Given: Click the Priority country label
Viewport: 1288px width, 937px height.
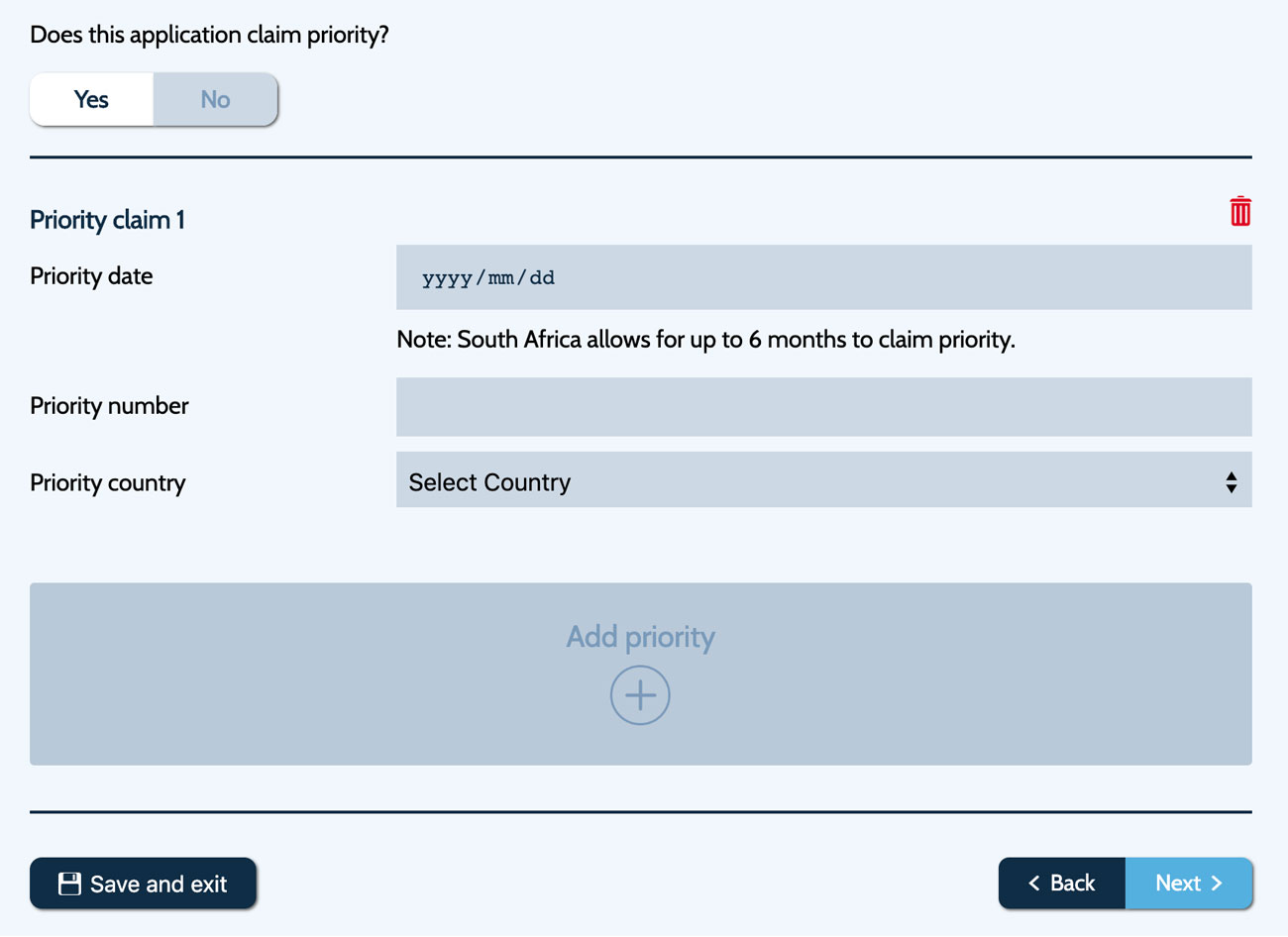Looking at the screenshot, I should coord(108,483).
